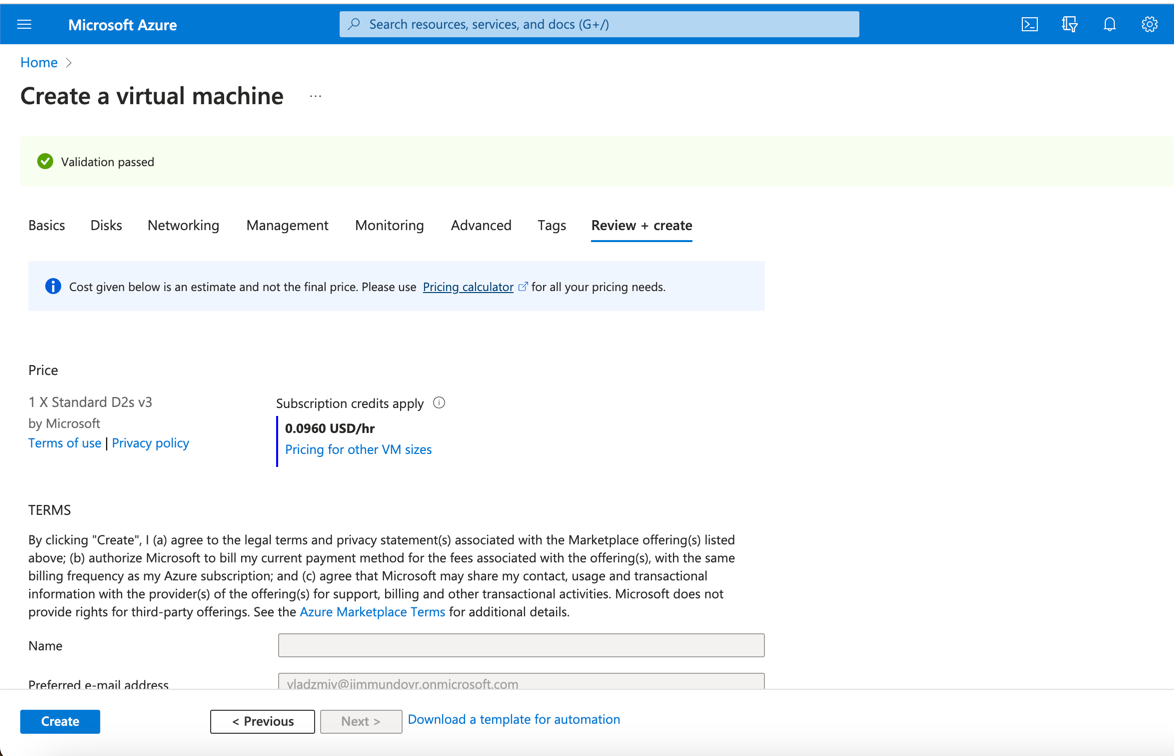Select the Review + create tab

point(642,225)
